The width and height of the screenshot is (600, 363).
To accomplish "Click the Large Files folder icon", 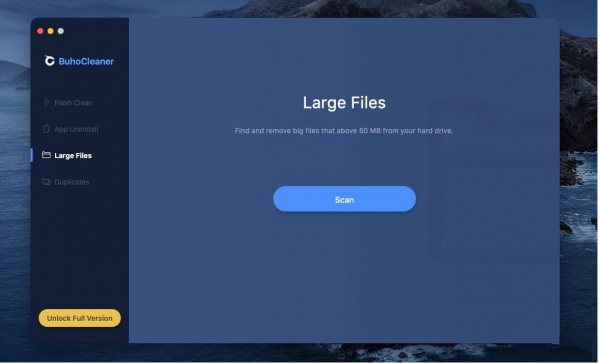I will 46,155.
